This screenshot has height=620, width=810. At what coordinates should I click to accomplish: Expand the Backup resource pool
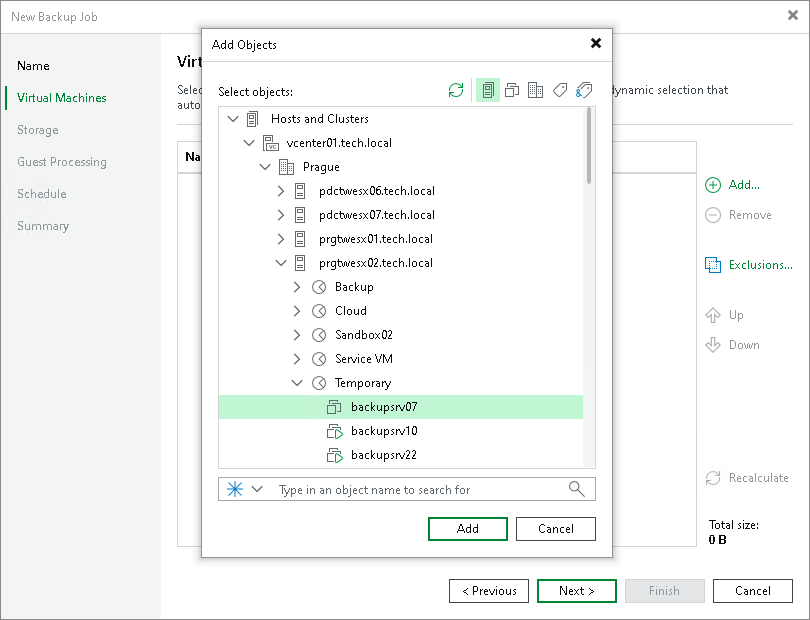(x=297, y=286)
